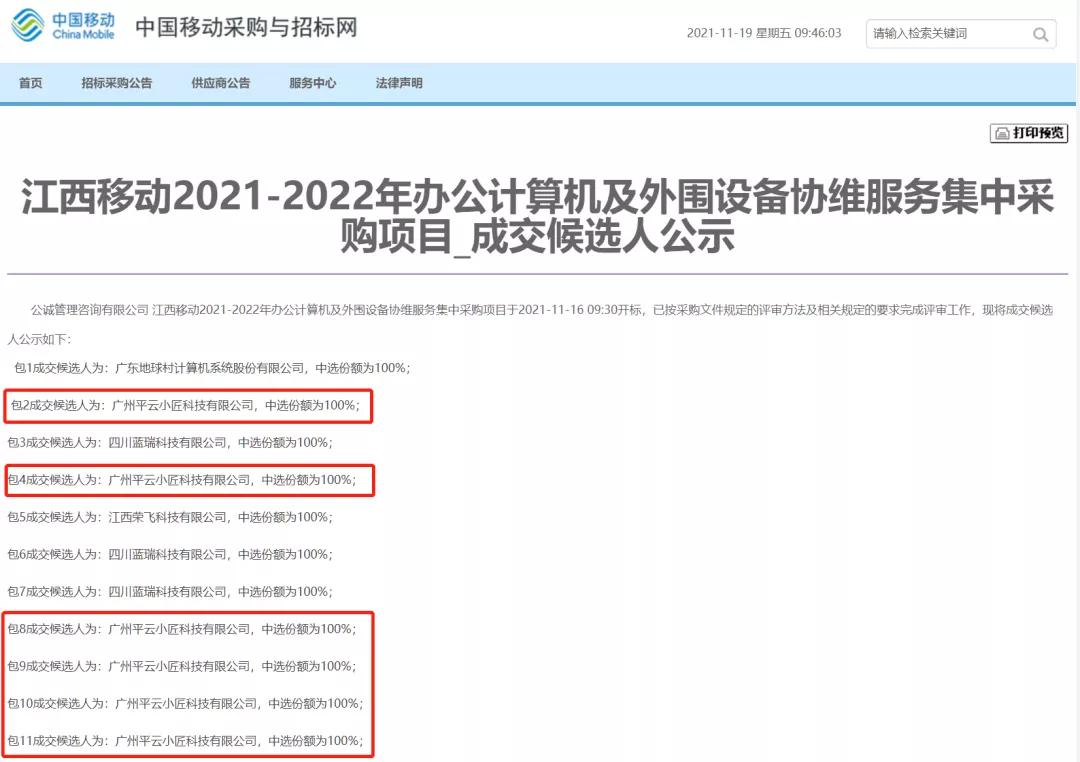
Task: Open the 供应商公告 menu item
Action: pos(220,83)
